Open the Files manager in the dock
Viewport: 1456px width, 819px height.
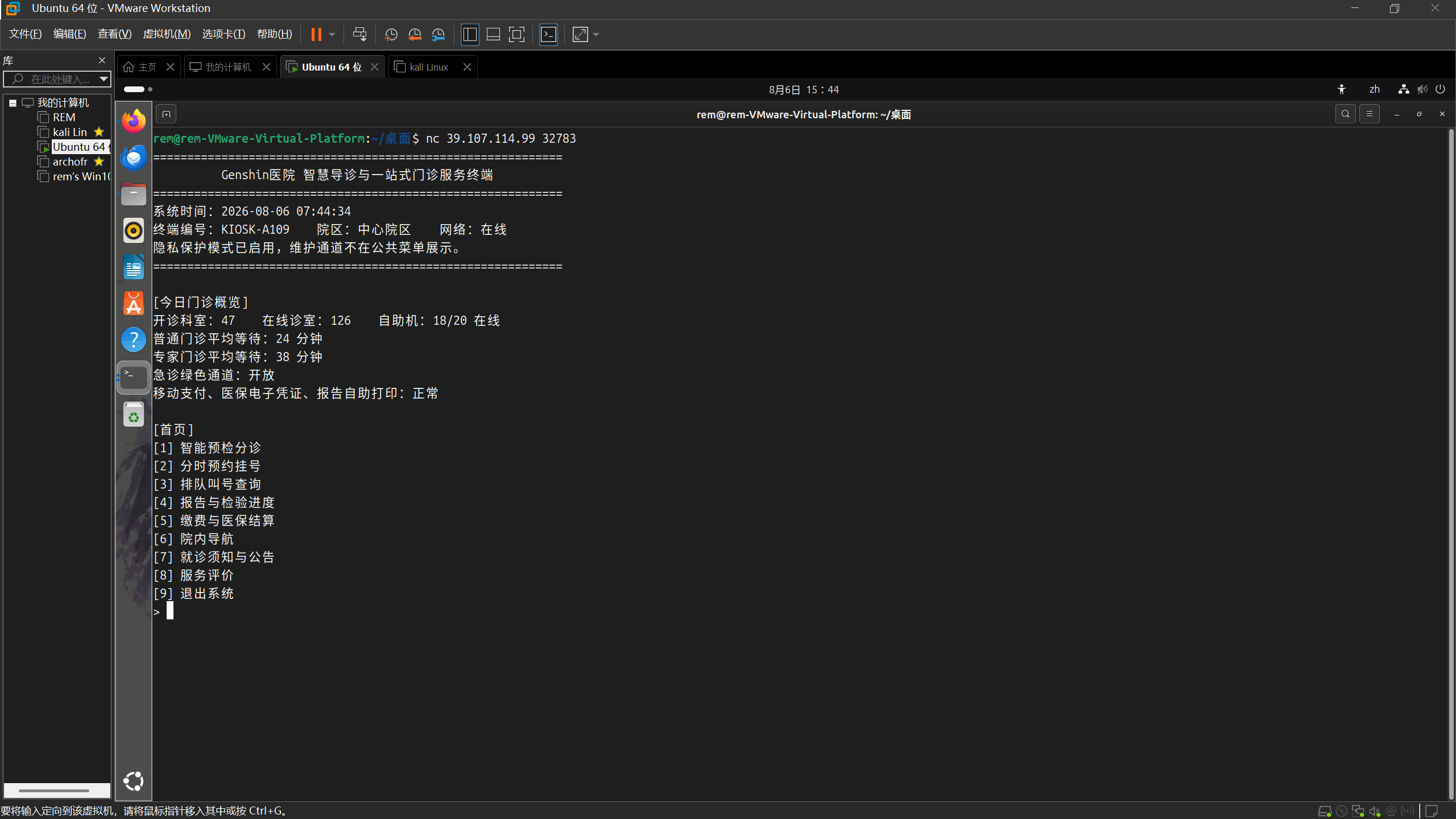pyautogui.click(x=134, y=194)
